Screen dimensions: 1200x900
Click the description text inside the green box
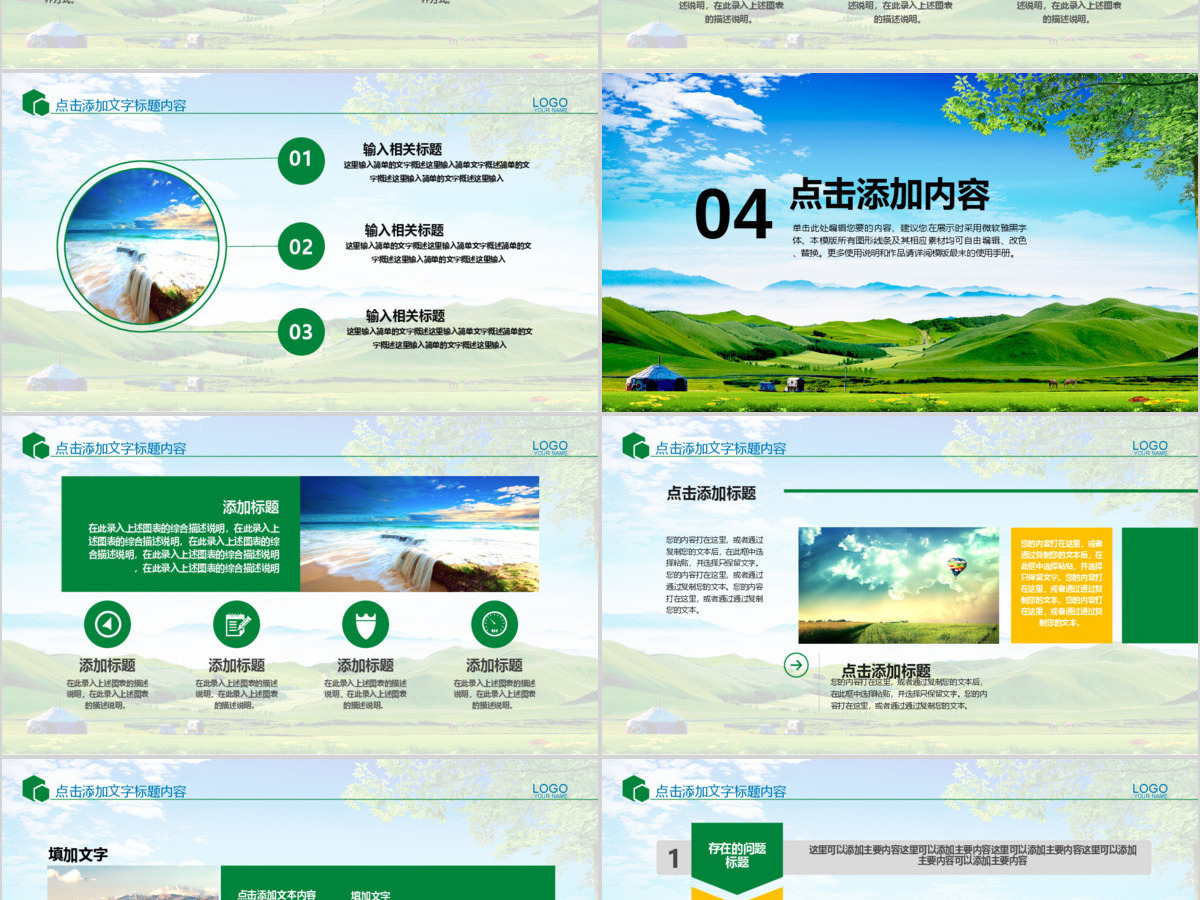(184, 548)
